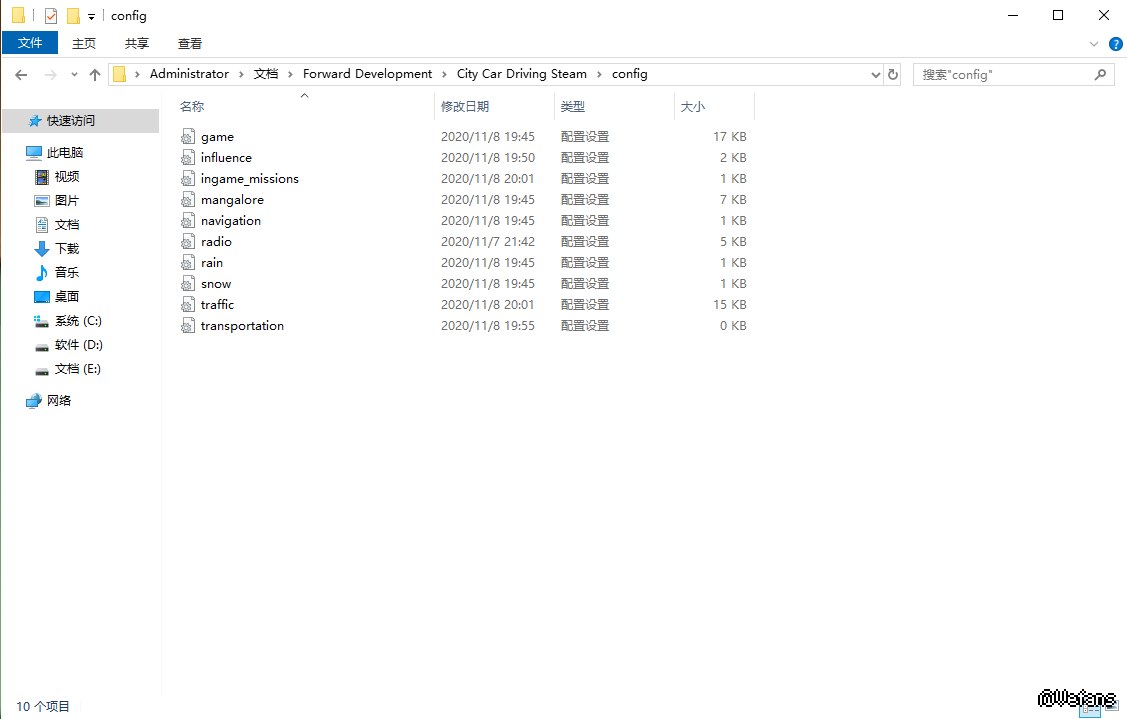Sort files by 修改日期 column header
Viewport: 1127px width, 719px height.
[x=466, y=106]
